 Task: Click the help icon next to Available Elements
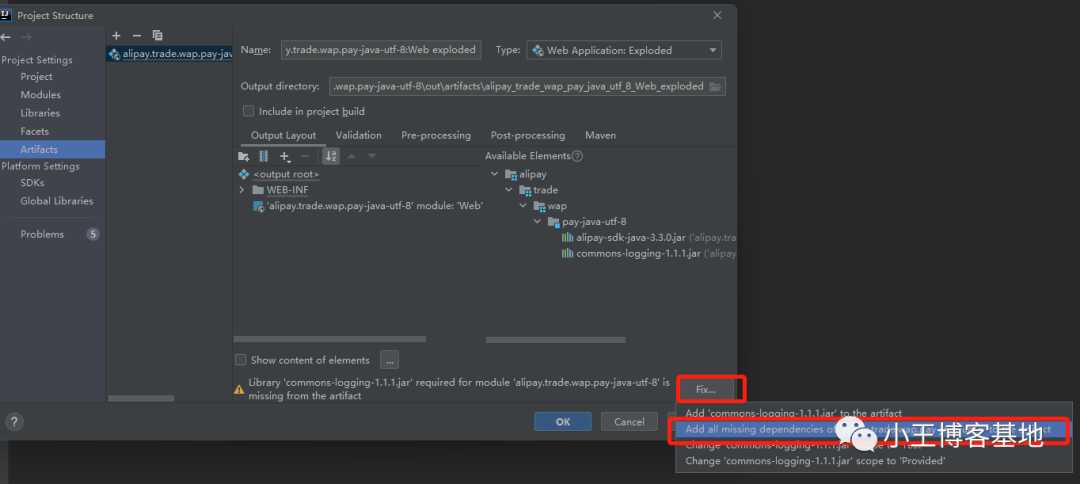coord(577,156)
